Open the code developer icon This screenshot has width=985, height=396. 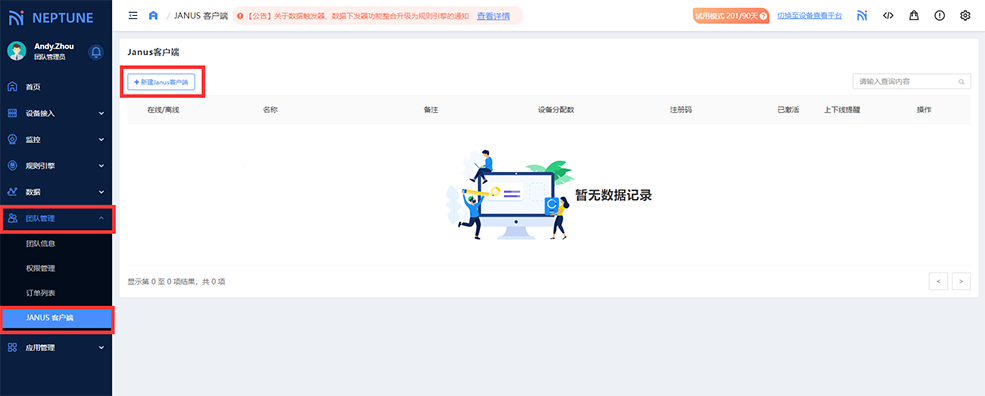(x=888, y=16)
